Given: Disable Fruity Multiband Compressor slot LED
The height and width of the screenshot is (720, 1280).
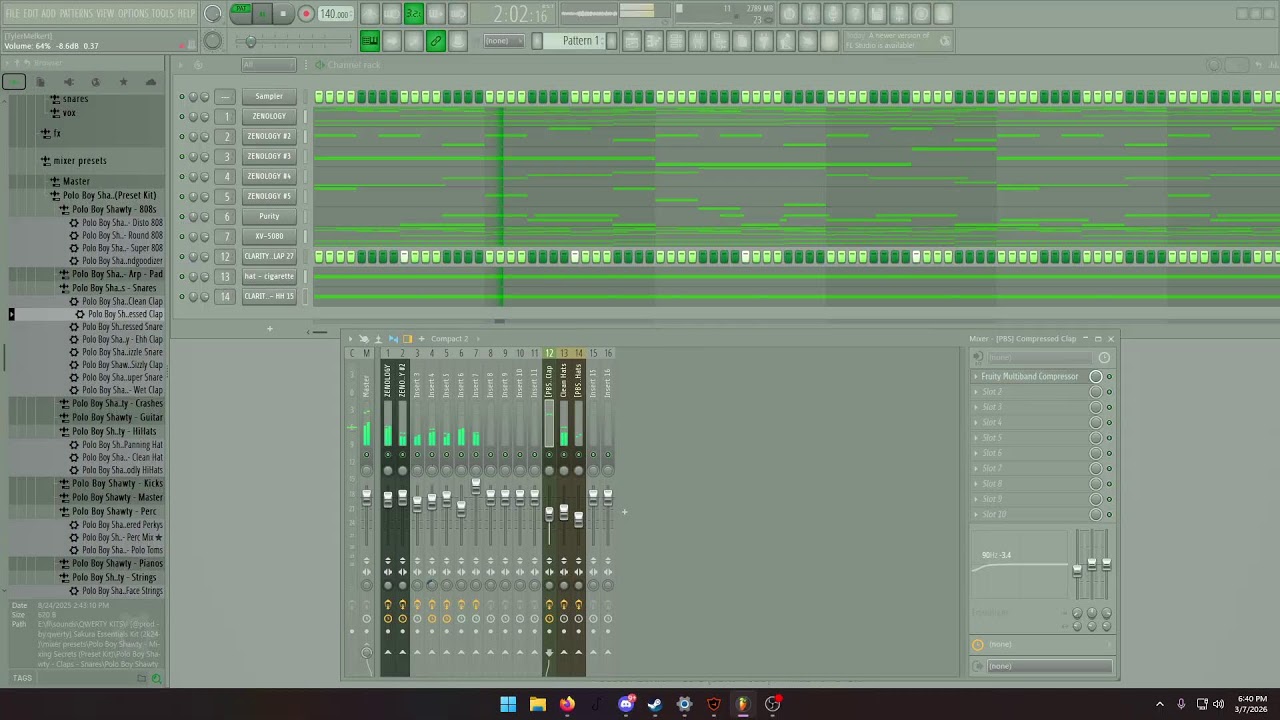Looking at the screenshot, I should (1109, 377).
